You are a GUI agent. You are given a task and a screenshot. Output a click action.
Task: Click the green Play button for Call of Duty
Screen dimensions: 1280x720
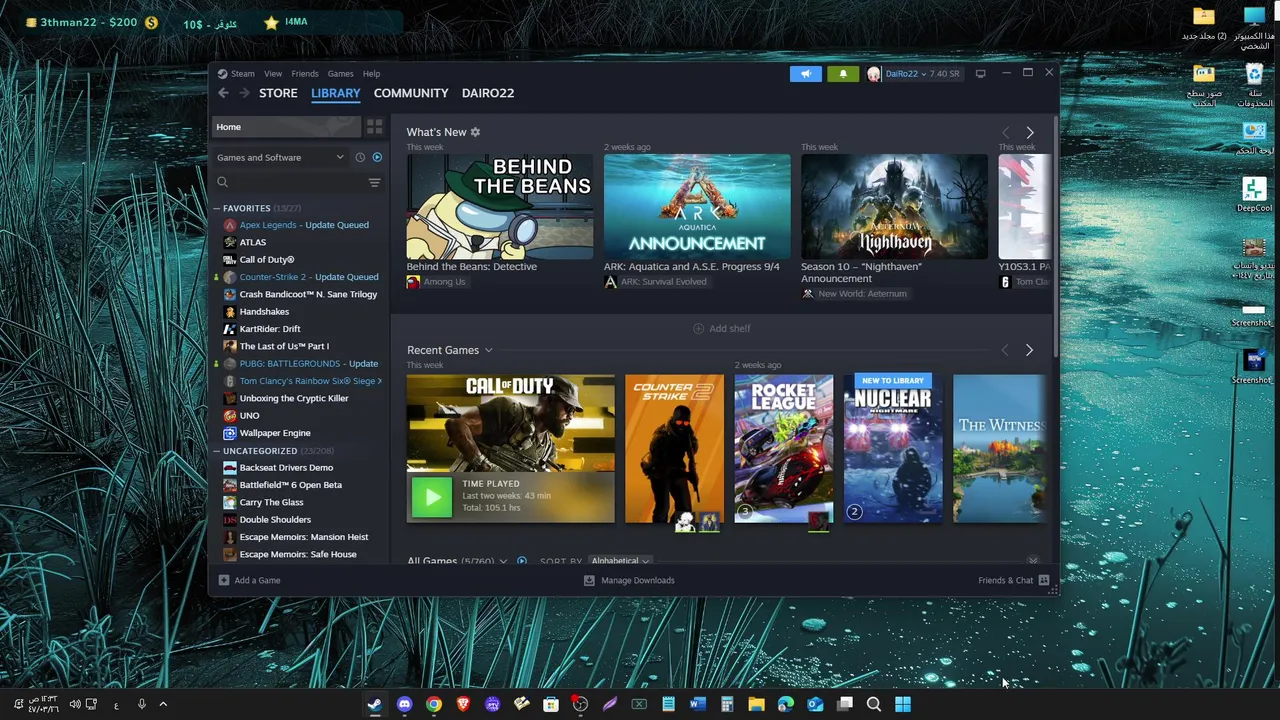(431, 497)
